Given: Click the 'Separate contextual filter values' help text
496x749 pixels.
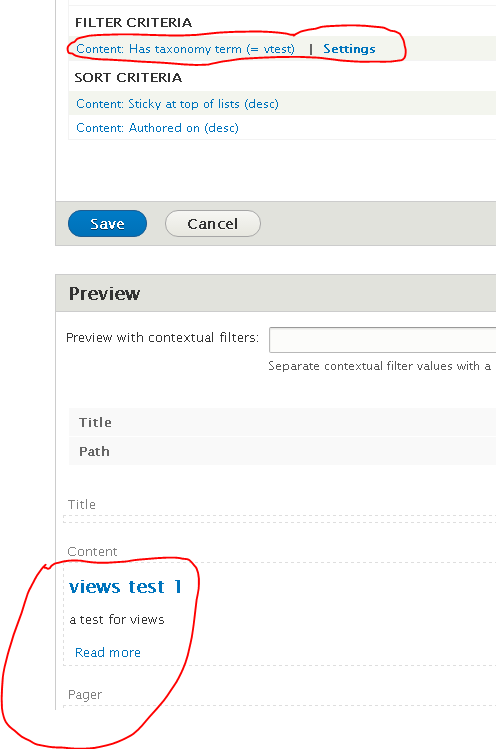Looking at the screenshot, I should pos(380,366).
